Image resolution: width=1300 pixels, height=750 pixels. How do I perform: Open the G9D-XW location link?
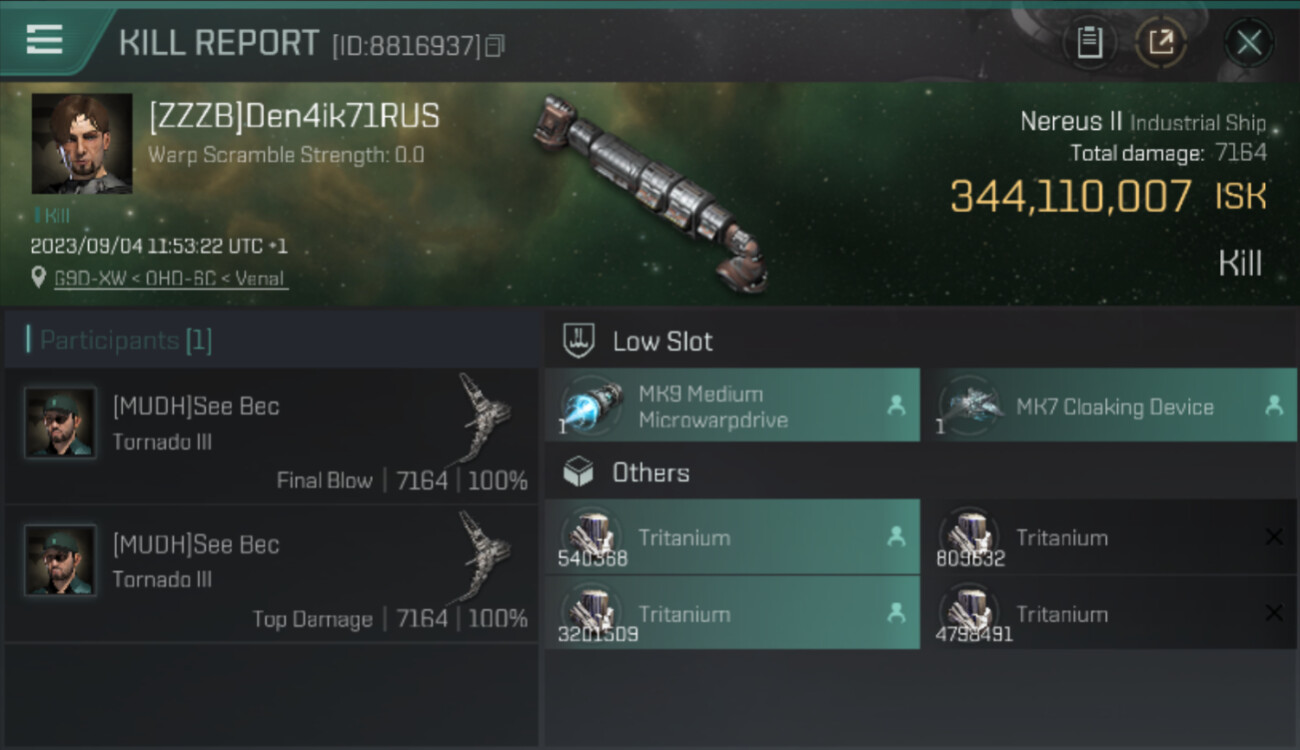click(170, 278)
